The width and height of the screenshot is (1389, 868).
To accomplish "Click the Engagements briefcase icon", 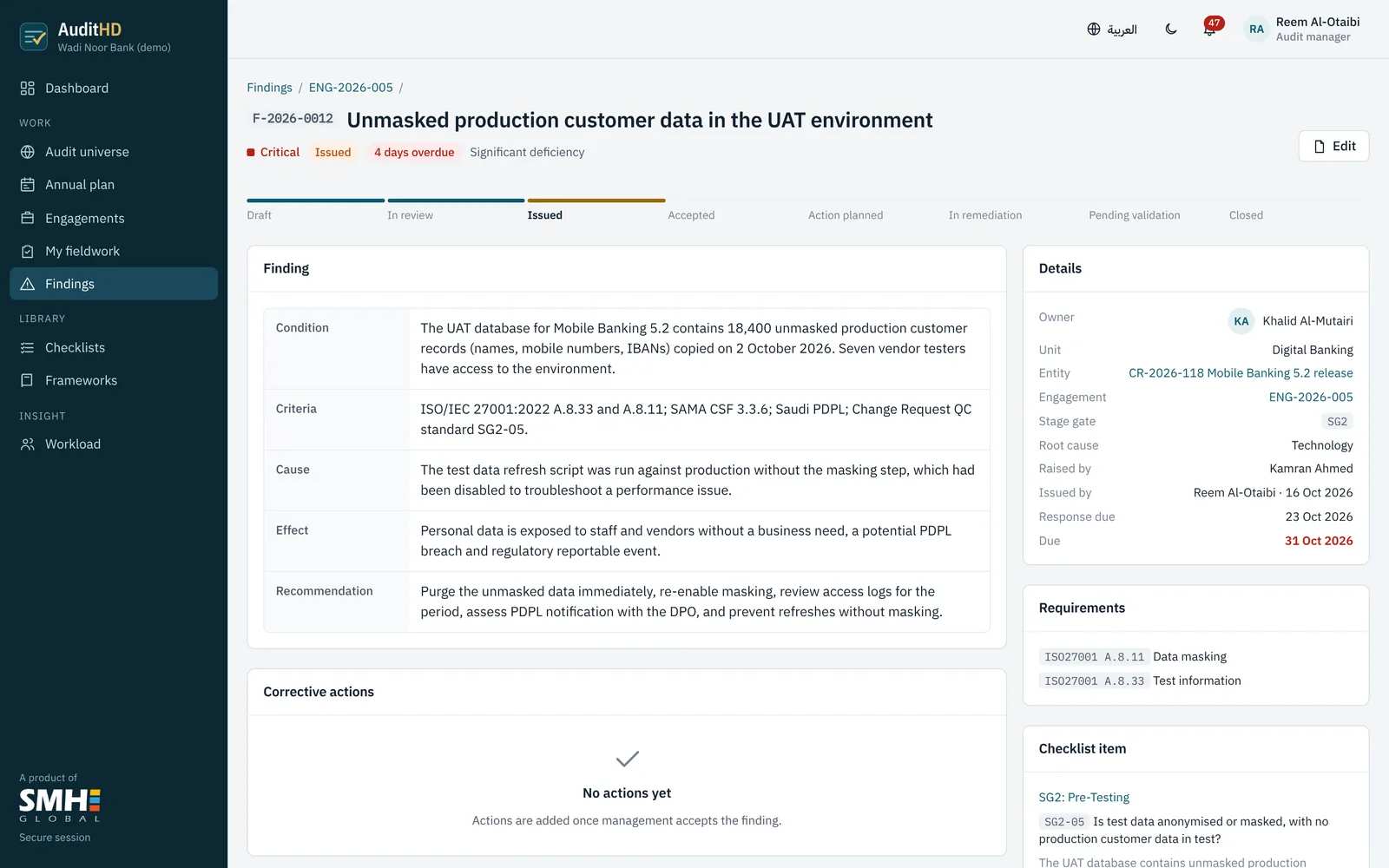I will (28, 218).
